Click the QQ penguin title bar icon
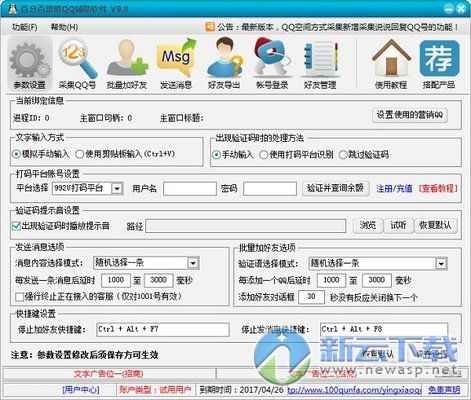Viewport: 471px width, 400px height. click(13, 9)
